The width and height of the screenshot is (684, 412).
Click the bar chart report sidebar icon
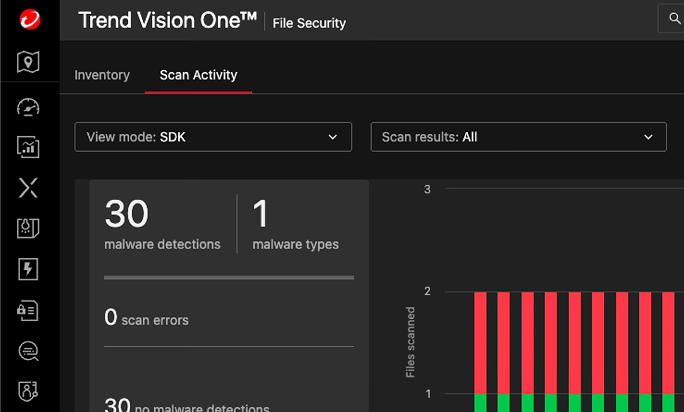click(29, 147)
